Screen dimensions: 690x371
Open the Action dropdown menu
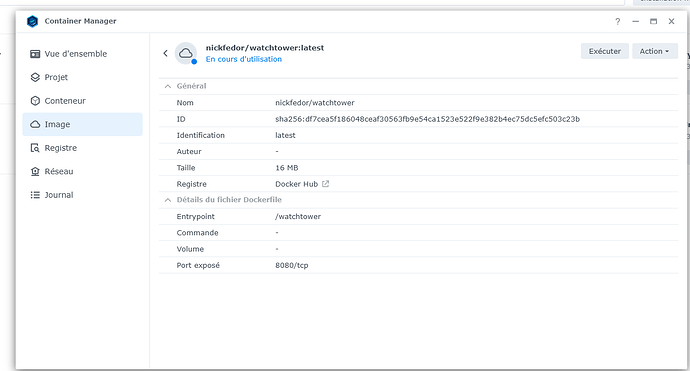[x=655, y=51]
